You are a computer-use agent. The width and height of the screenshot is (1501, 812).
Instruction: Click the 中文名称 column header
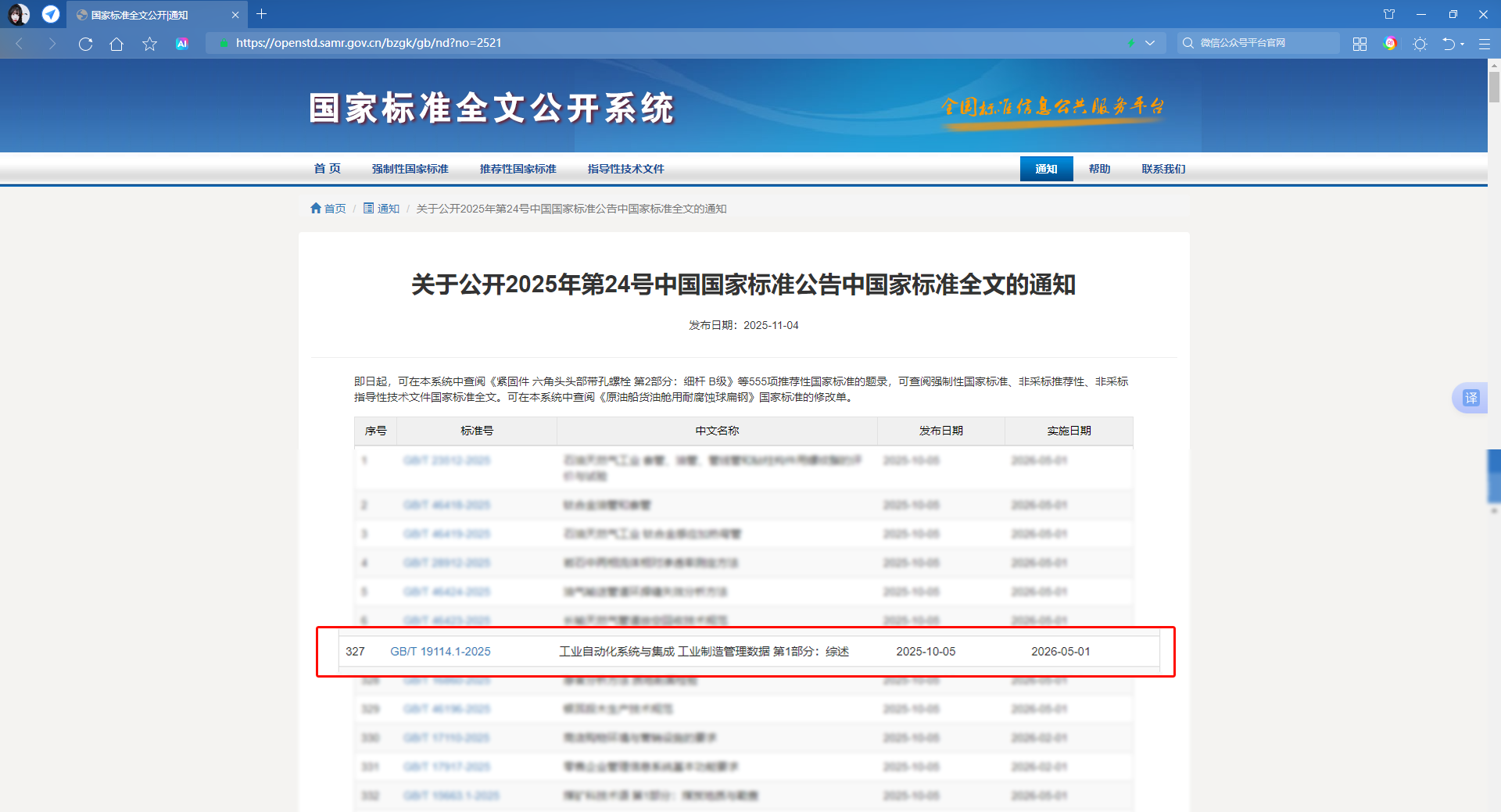click(717, 431)
